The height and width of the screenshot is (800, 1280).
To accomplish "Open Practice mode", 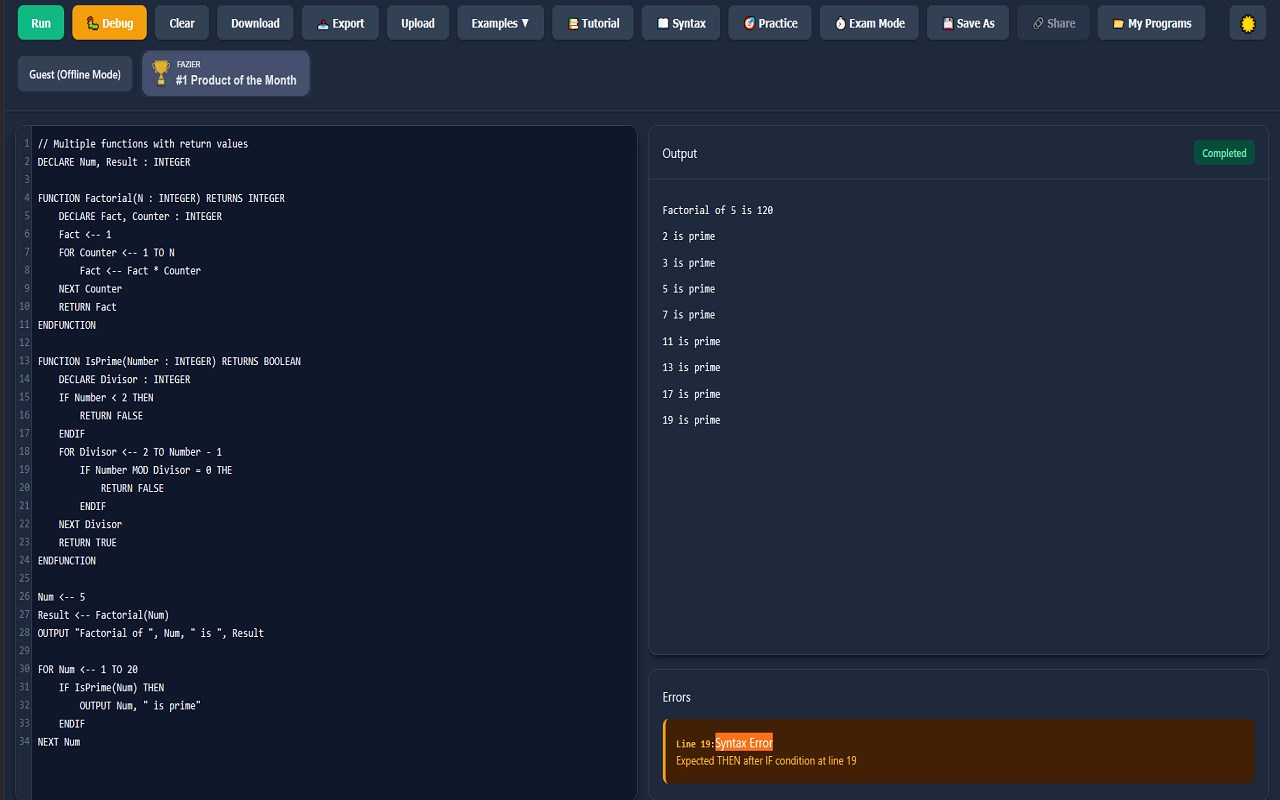I will 770,23.
